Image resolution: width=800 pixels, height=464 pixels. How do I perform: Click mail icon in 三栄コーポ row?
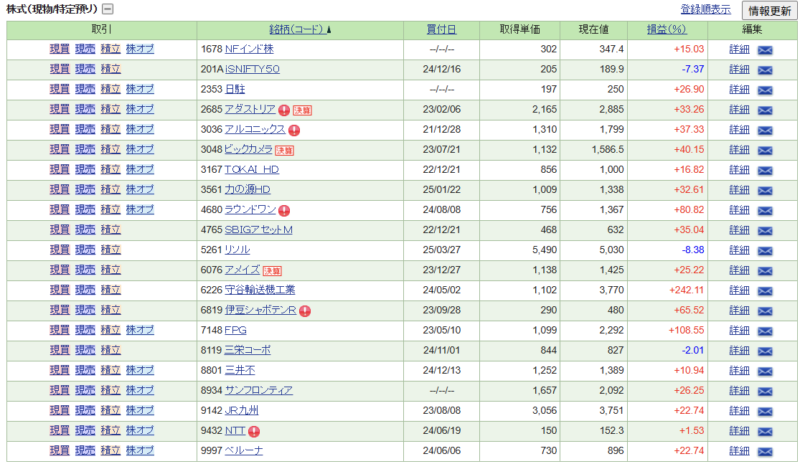click(765, 351)
